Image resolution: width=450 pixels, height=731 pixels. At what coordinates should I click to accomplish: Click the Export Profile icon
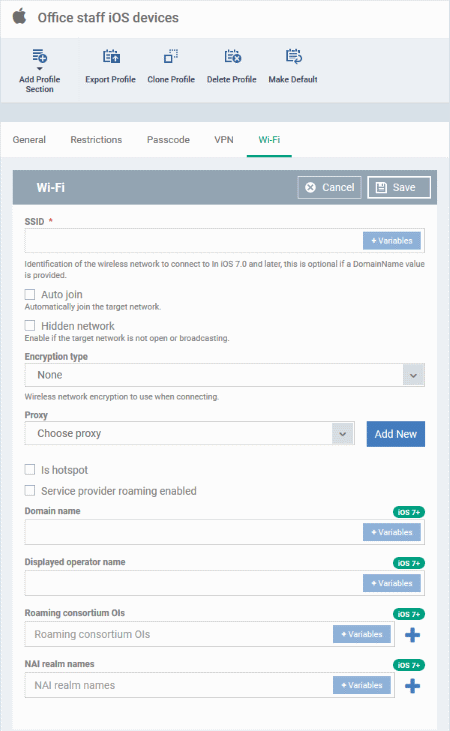tap(111, 56)
